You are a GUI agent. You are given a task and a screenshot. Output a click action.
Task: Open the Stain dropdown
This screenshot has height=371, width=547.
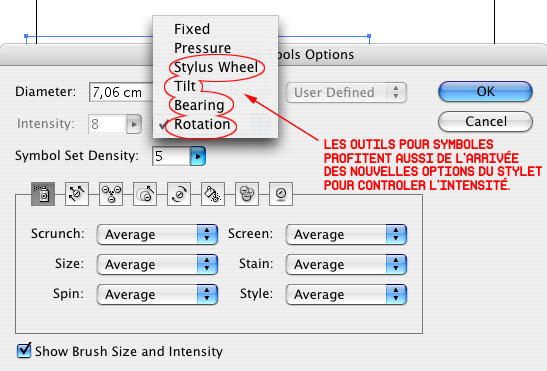click(x=346, y=264)
